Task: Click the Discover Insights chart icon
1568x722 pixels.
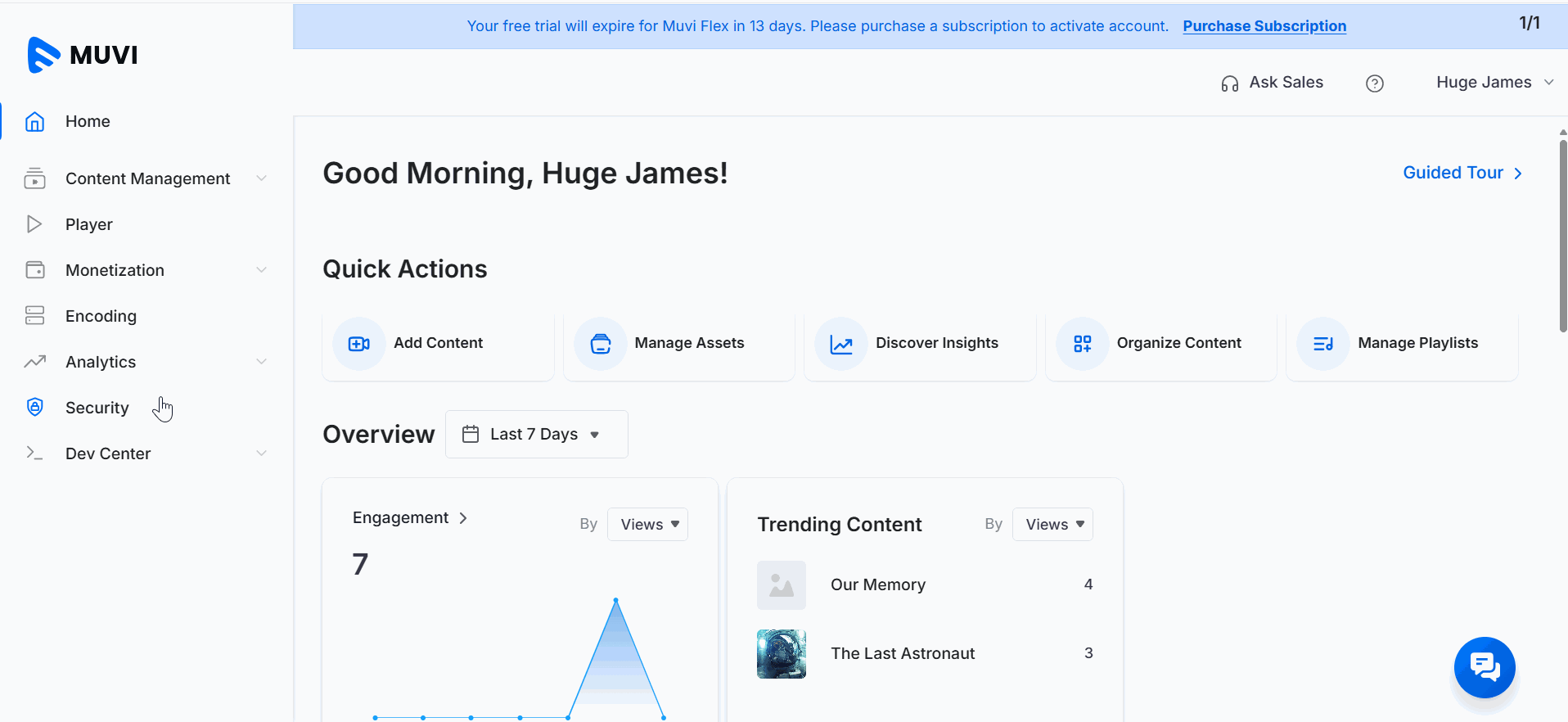Action: coord(841,344)
